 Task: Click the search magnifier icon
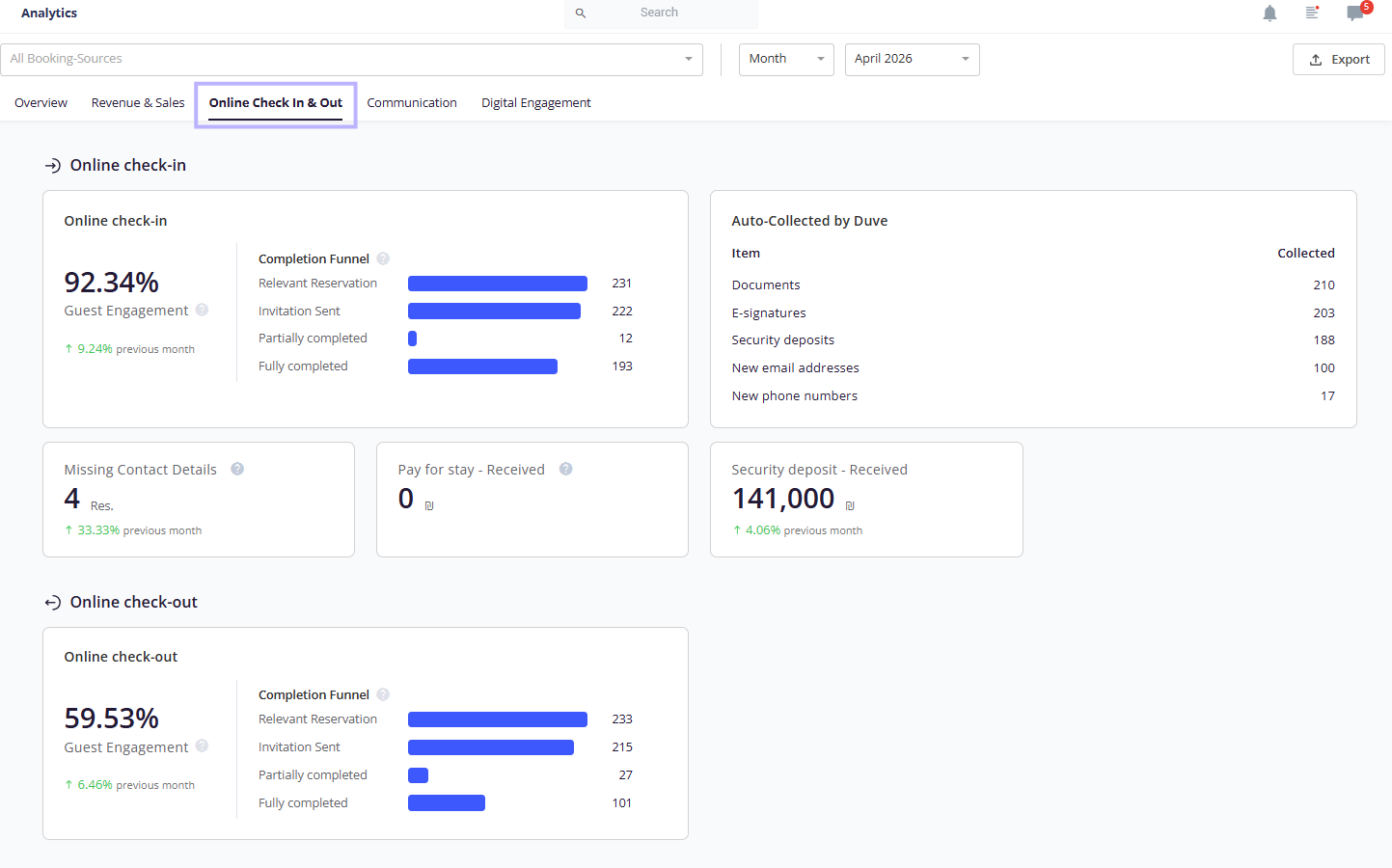coord(581,14)
